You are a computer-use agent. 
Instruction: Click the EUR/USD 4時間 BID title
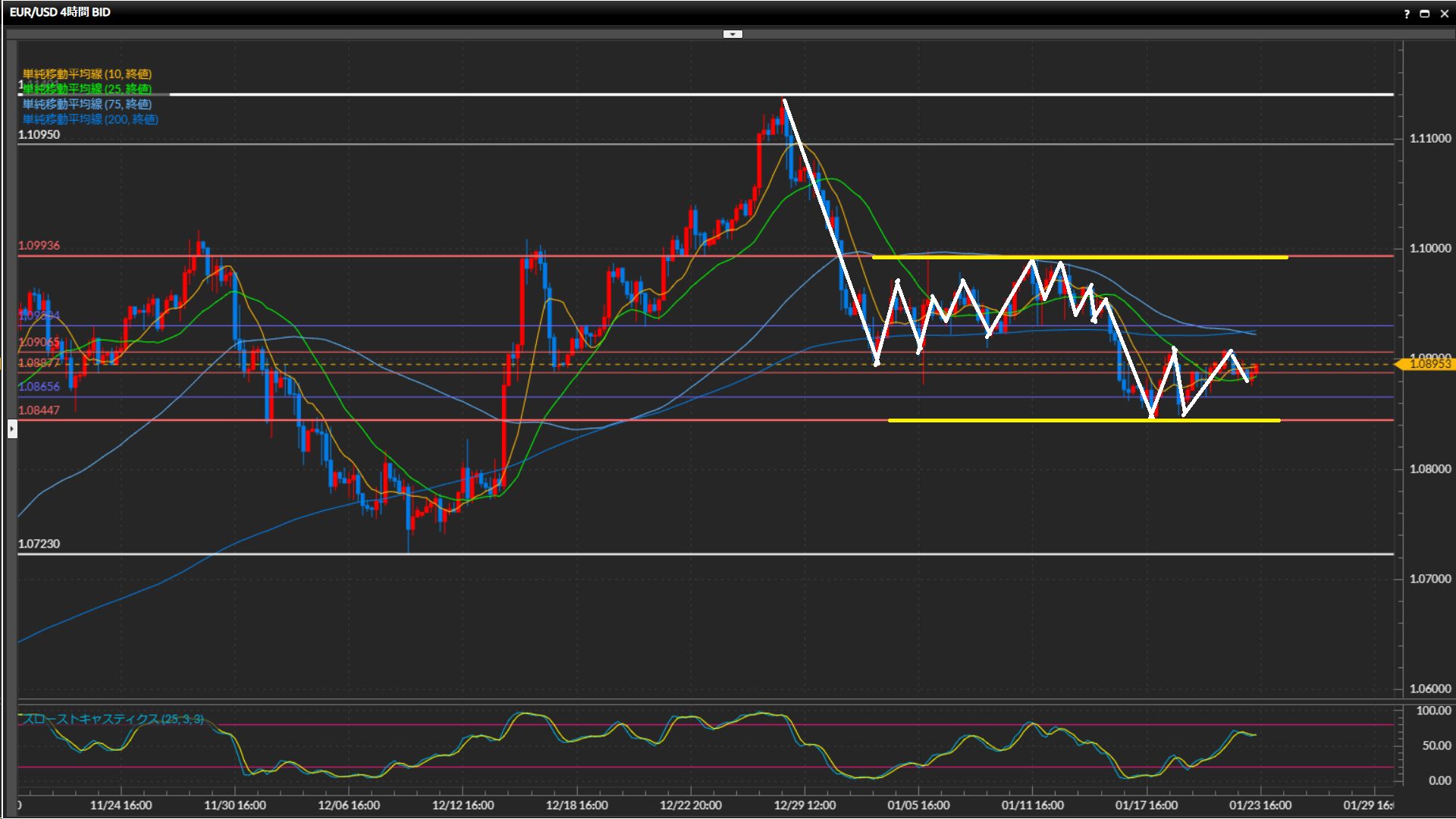click(60, 12)
